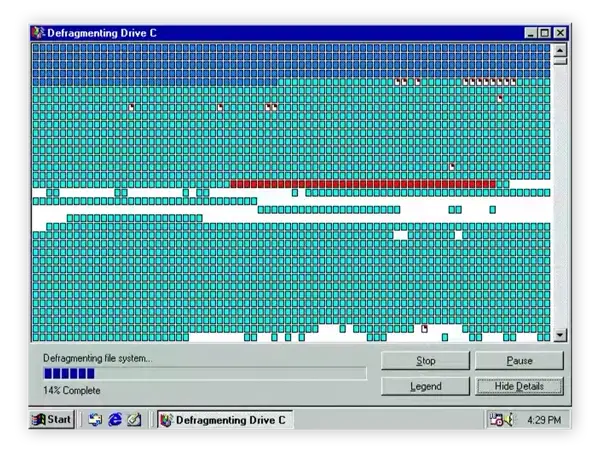
Task: Click the Task Scheduler tray icon
Action: click(x=497, y=419)
